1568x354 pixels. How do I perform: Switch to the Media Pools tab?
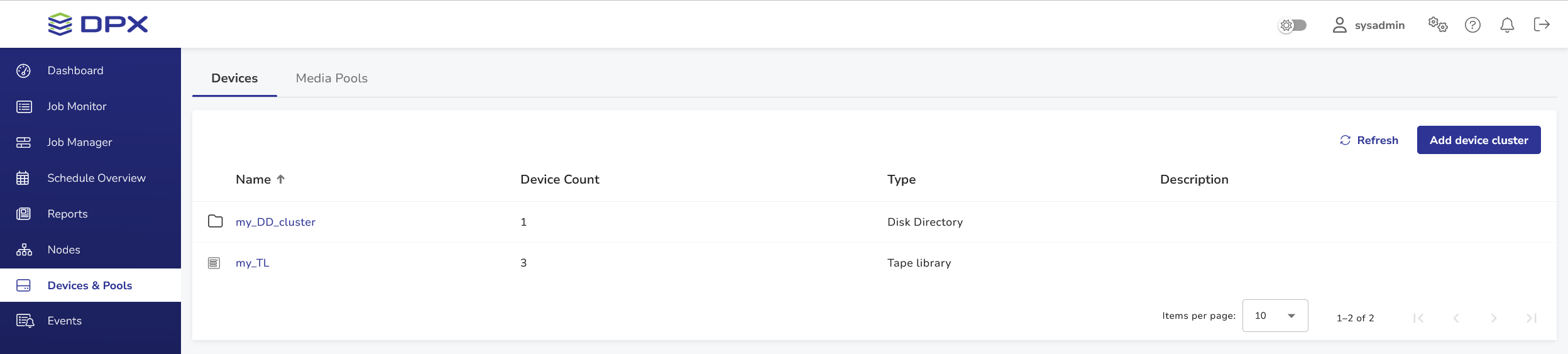coord(332,78)
